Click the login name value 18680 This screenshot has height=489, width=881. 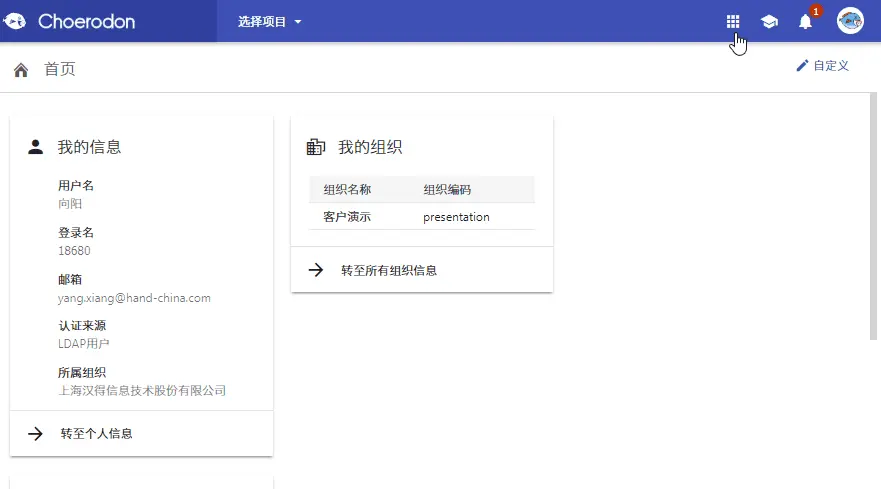tap(74, 251)
